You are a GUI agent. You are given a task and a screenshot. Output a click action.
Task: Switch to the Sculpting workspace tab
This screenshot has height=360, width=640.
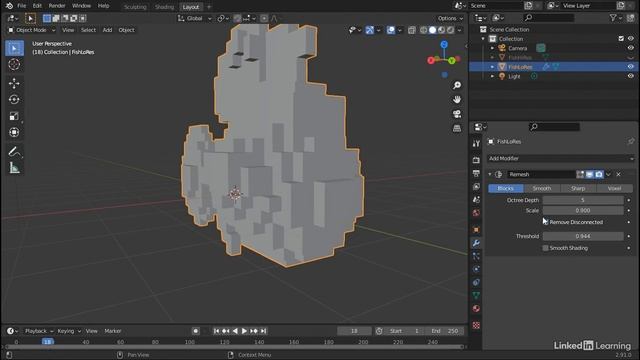[x=135, y=7]
